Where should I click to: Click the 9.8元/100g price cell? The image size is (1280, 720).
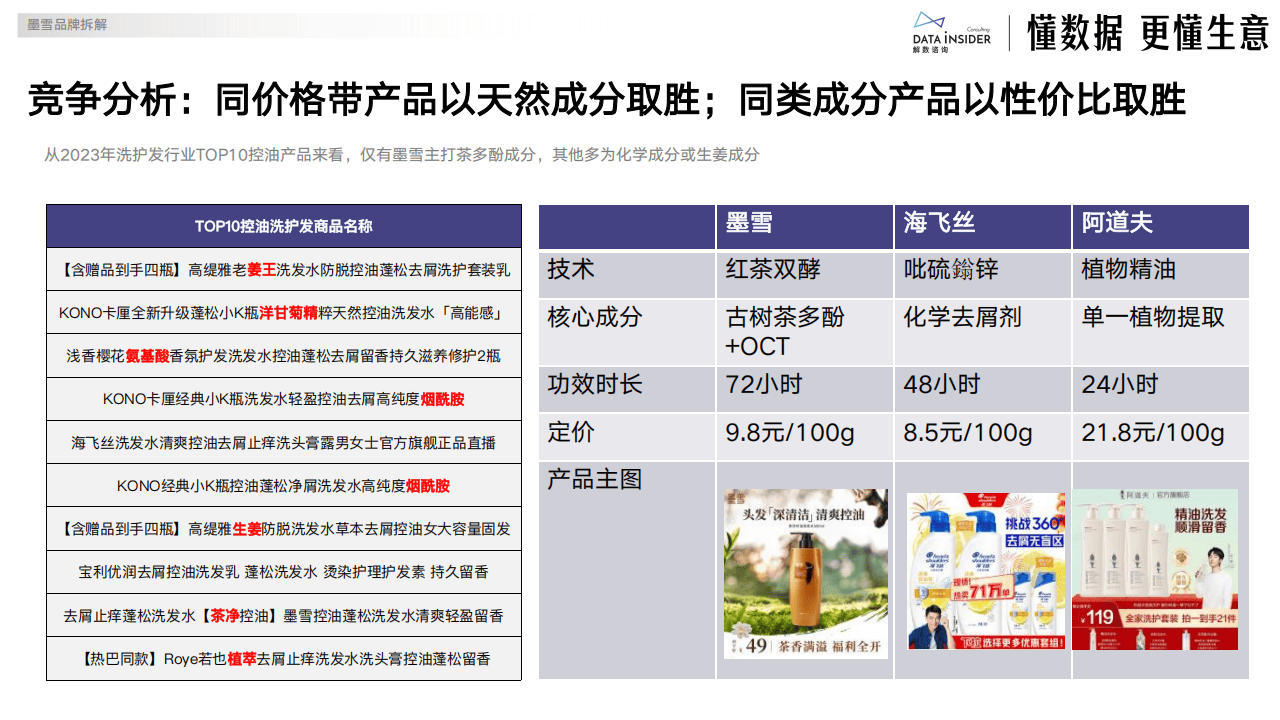point(804,436)
